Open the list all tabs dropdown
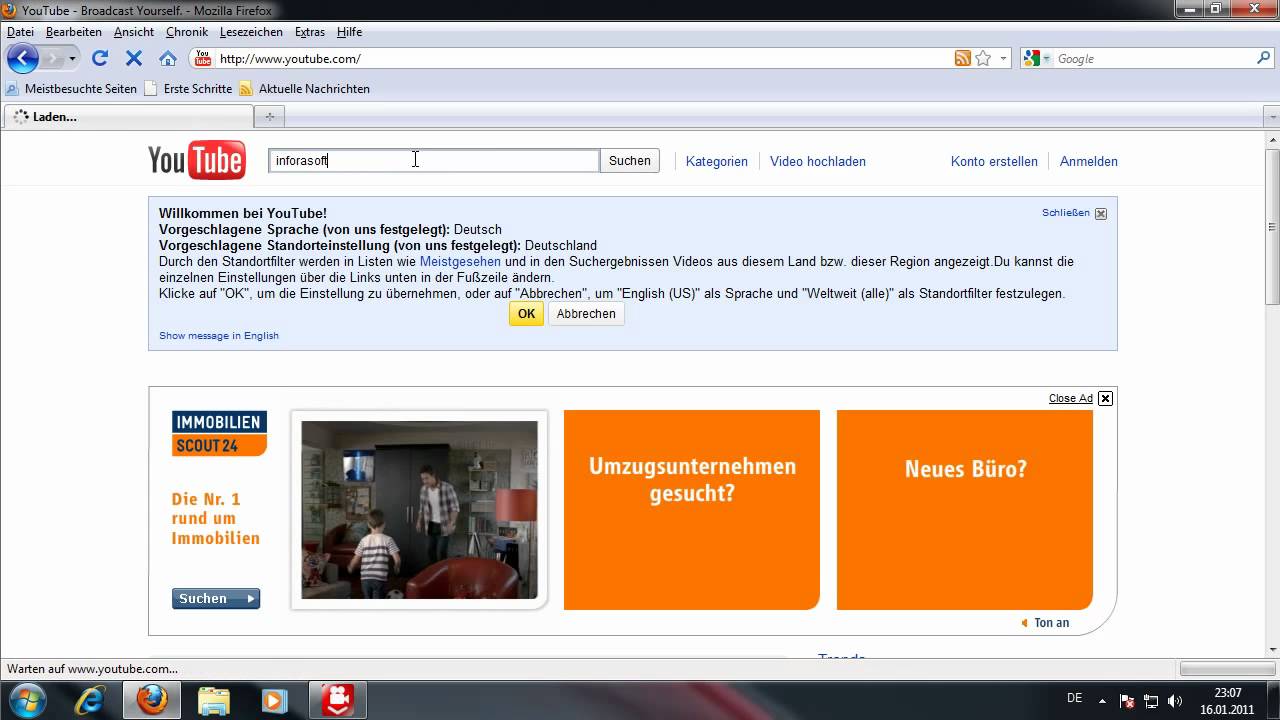The image size is (1280, 720). (x=1272, y=117)
